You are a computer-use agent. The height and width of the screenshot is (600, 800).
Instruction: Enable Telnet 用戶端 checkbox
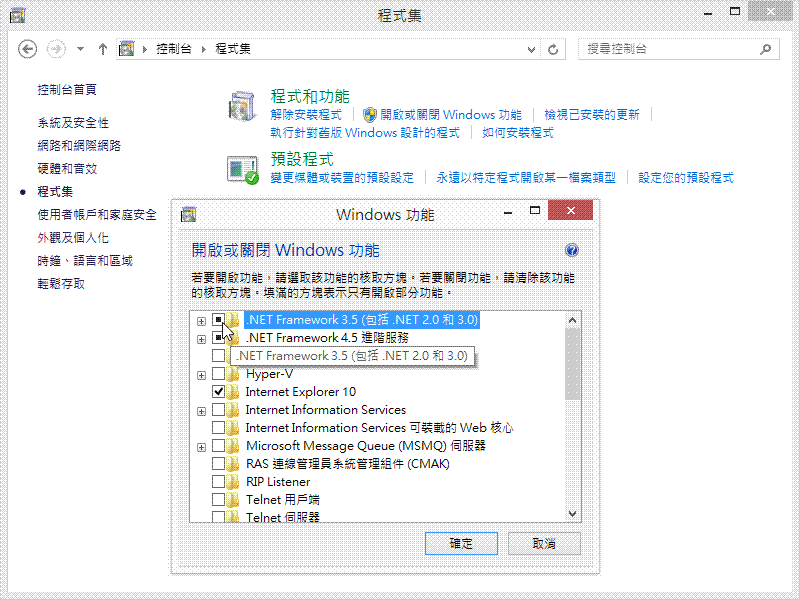pyautogui.click(x=218, y=499)
